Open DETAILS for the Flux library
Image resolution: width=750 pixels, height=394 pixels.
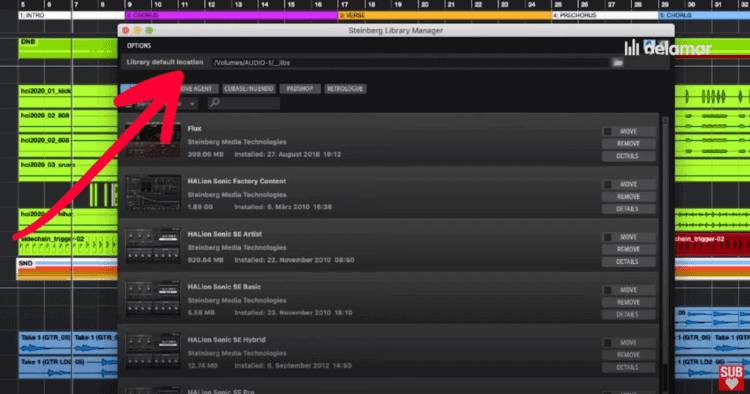click(x=628, y=156)
